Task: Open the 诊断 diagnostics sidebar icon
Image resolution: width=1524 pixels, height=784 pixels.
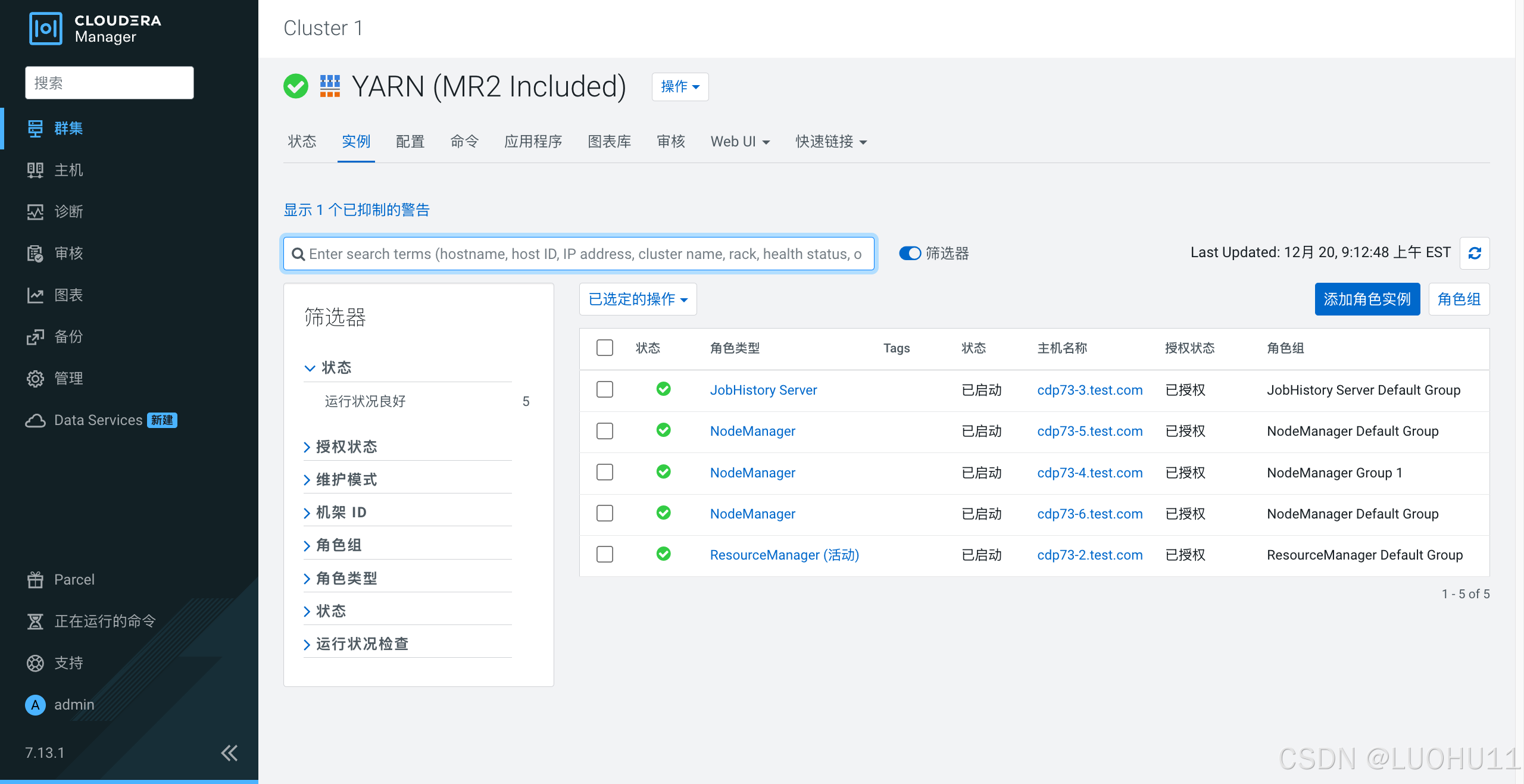Action: click(35, 212)
